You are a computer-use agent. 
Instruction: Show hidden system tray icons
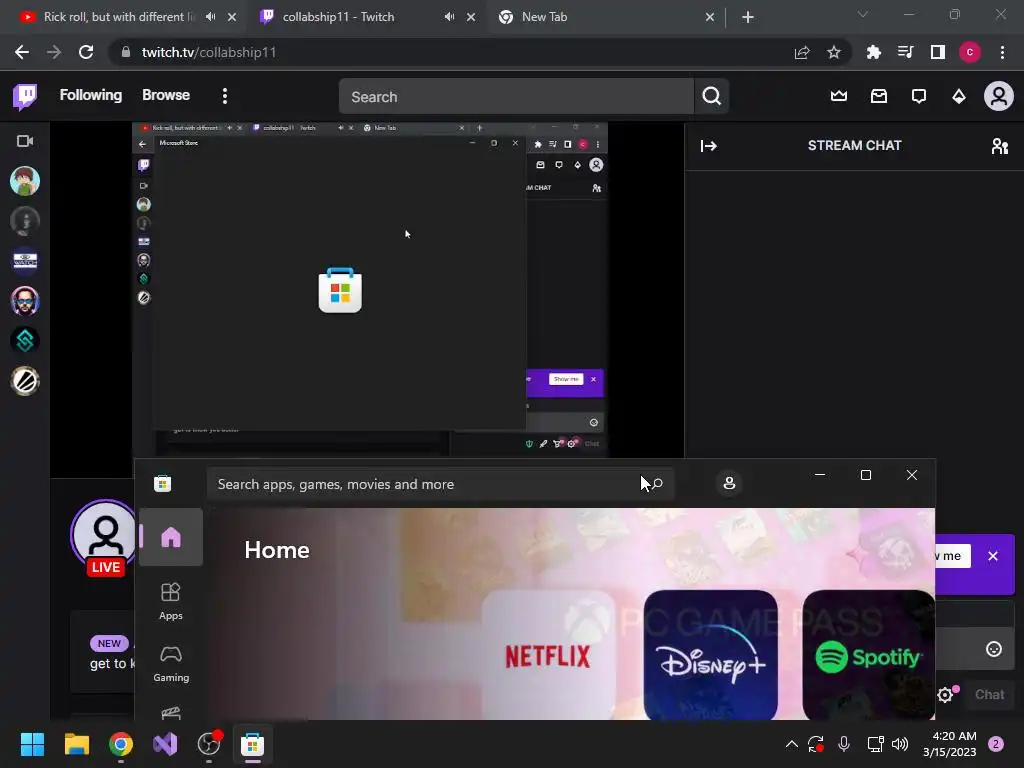[x=792, y=744]
